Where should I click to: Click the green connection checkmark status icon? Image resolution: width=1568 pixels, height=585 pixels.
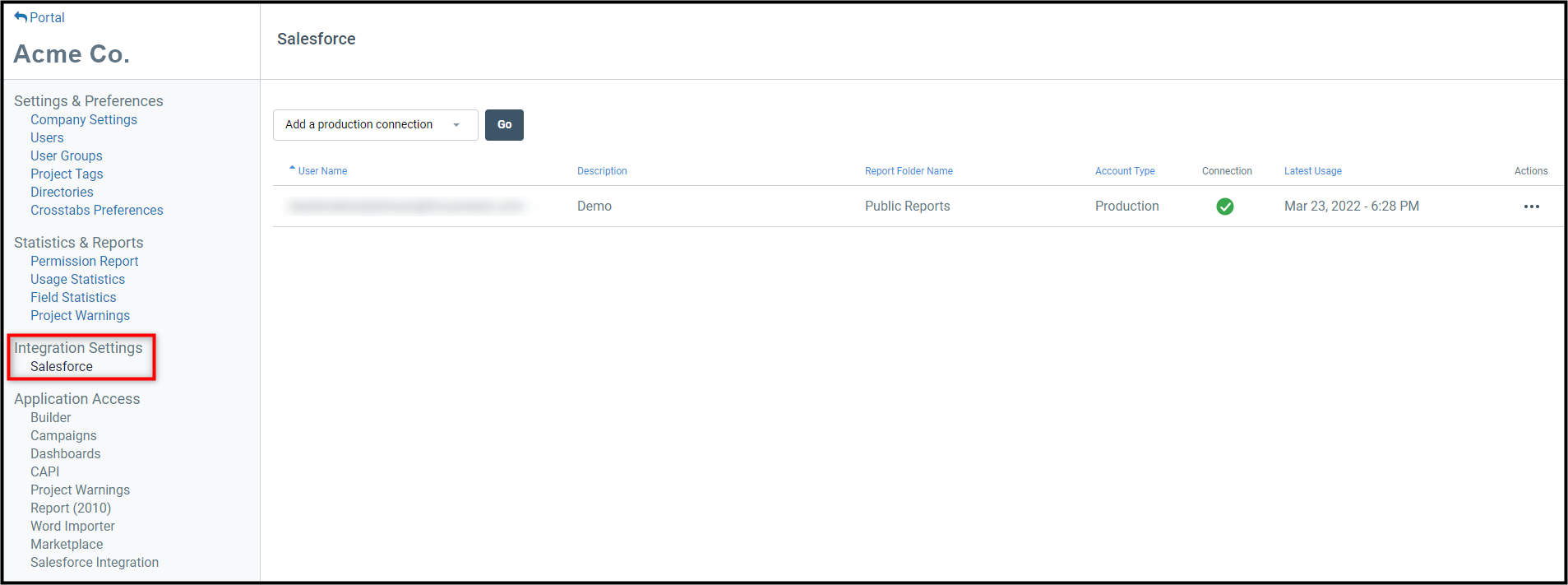point(1225,207)
